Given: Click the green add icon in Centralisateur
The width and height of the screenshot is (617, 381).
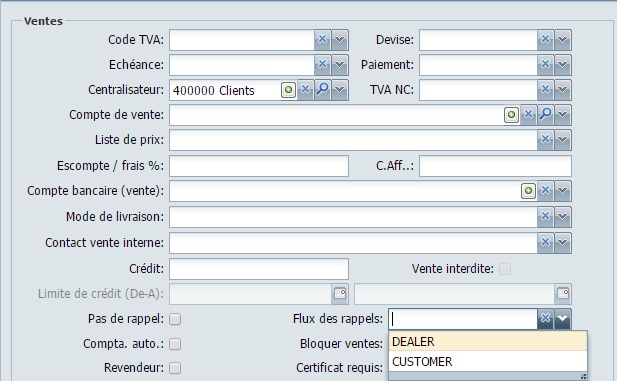Looking at the screenshot, I should pyautogui.click(x=288, y=90).
